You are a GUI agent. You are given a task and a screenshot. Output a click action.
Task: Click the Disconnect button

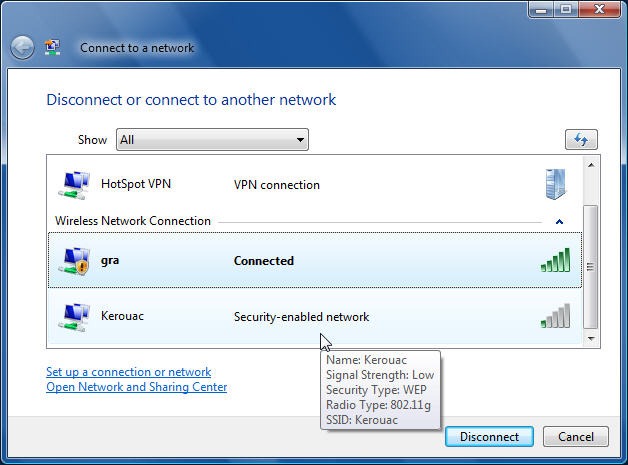(489, 437)
